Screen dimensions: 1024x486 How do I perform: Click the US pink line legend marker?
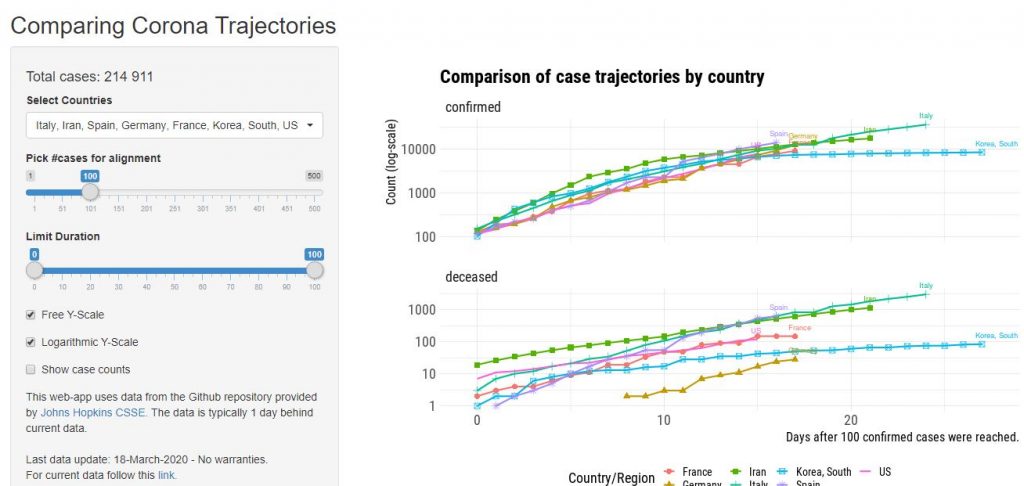(x=863, y=472)
